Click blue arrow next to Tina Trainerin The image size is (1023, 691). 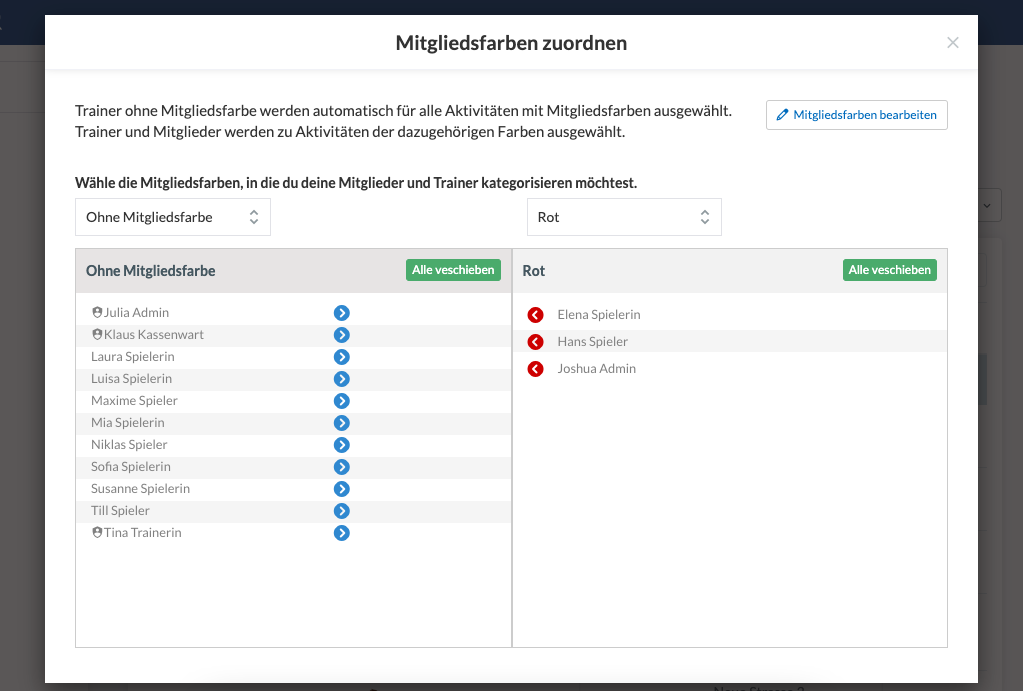point(341,533)
